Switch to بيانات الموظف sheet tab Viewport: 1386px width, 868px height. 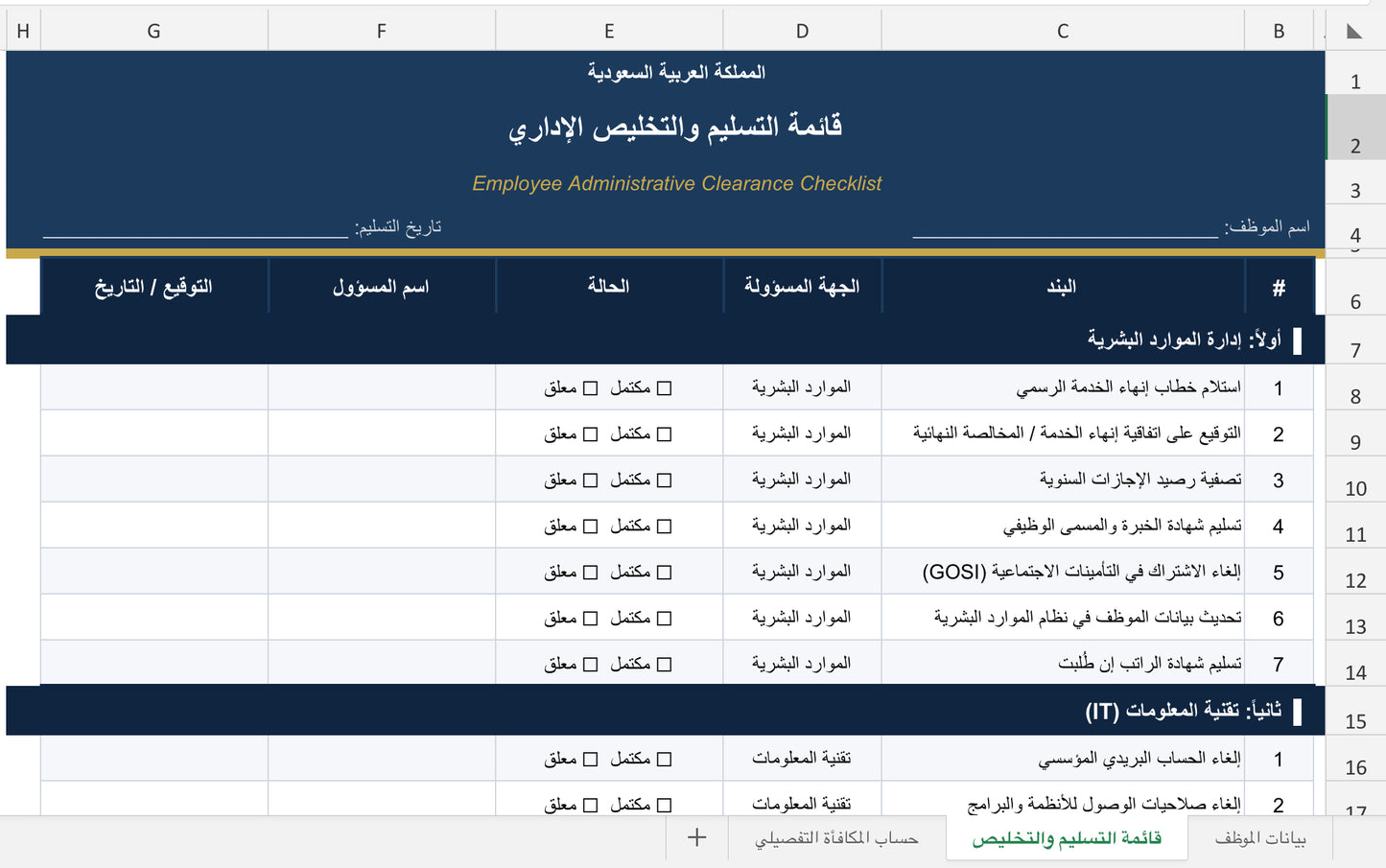click(x=1260, y=837)
